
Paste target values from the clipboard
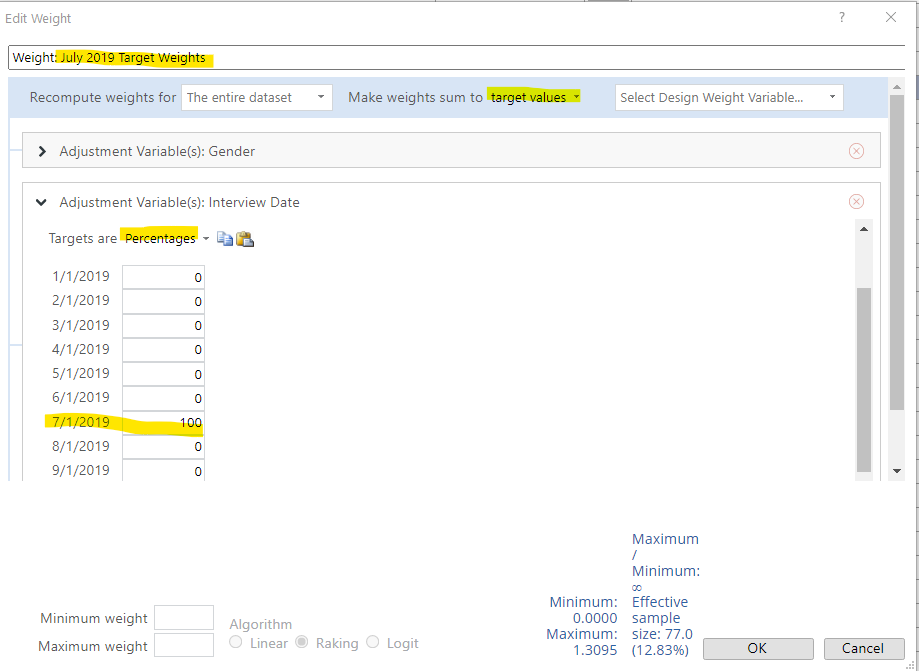pyautogui.click(x=244, y=239)
